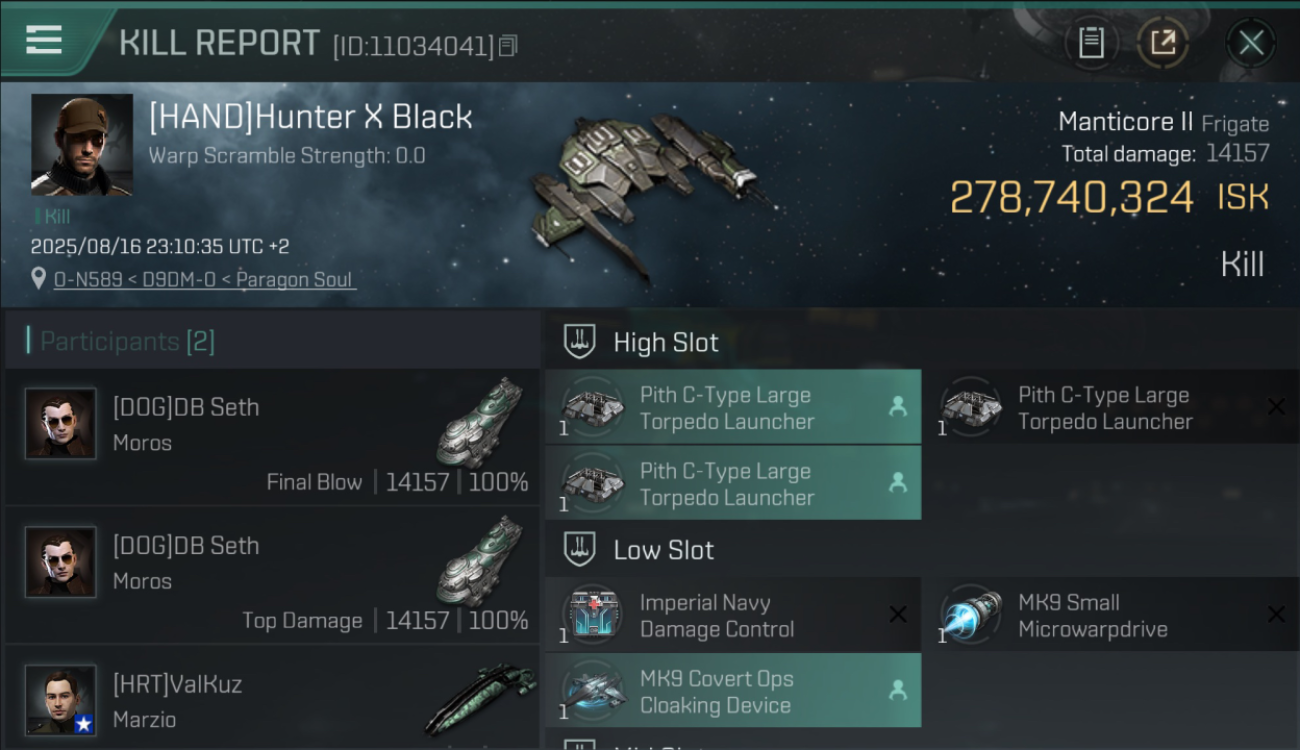Click the Marzio ship icon beside ValKuz

tap(480, 697)
